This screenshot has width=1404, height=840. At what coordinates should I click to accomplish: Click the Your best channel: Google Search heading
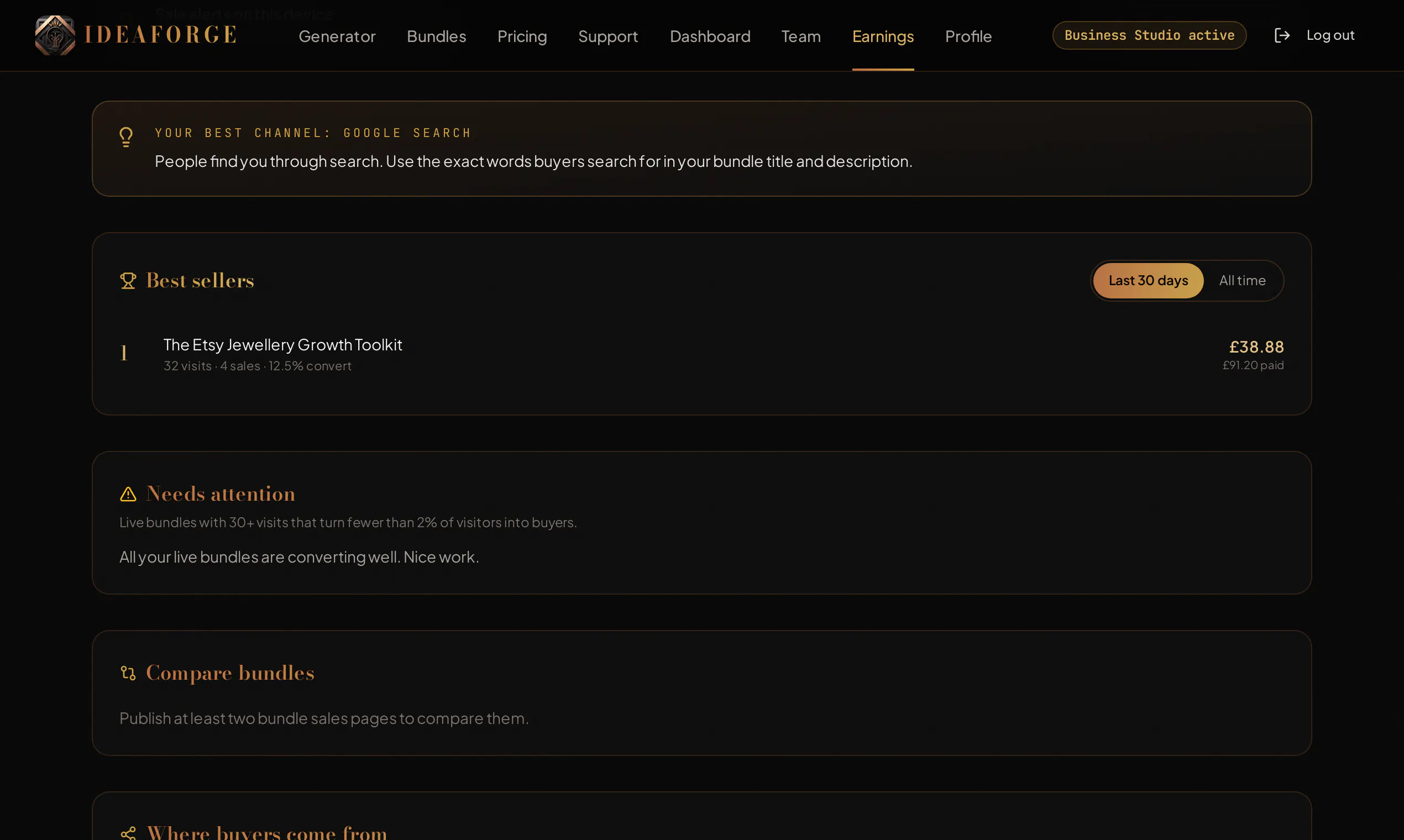(x=313, y=133)
